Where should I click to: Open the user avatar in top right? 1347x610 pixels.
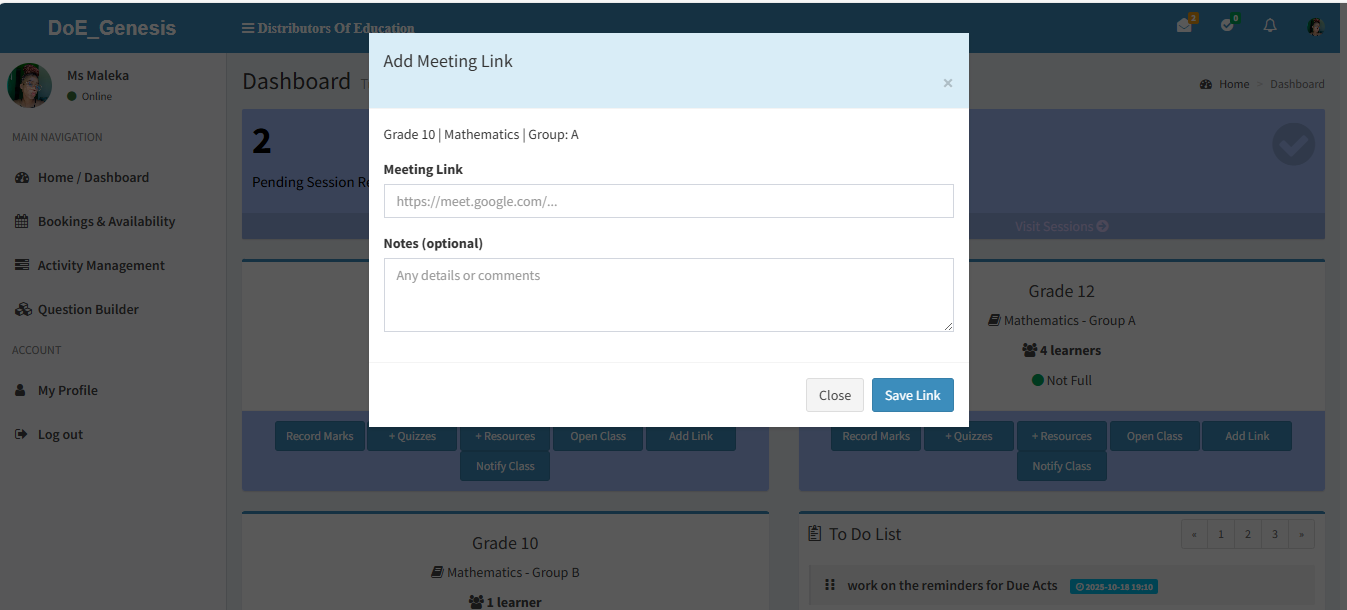[1316, 27]
